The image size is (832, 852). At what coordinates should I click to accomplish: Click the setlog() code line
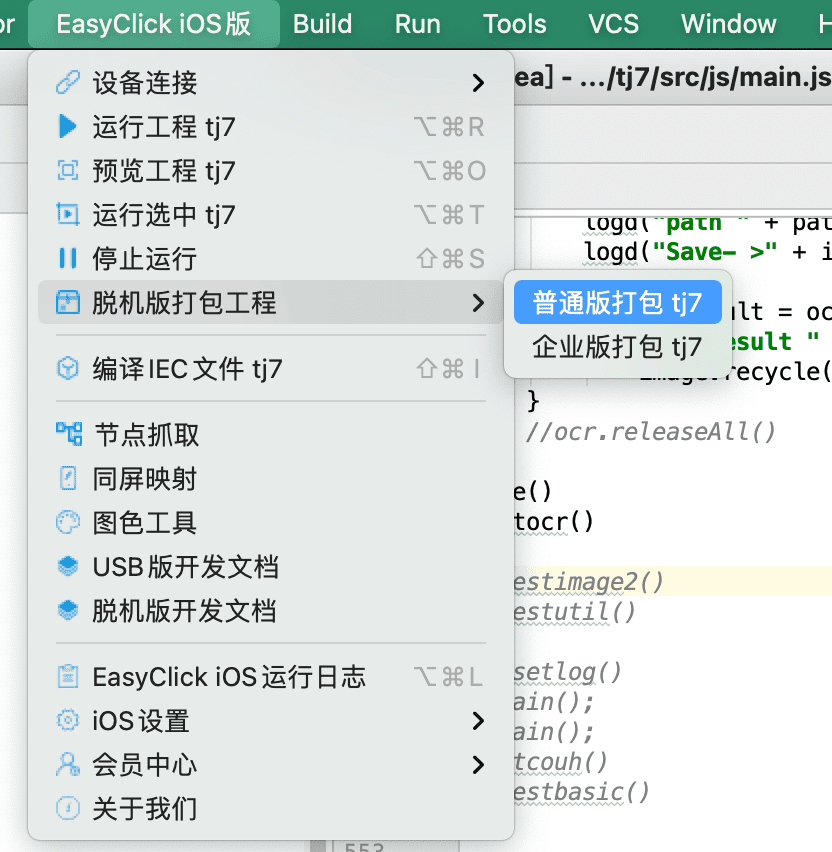pos(568,672)
